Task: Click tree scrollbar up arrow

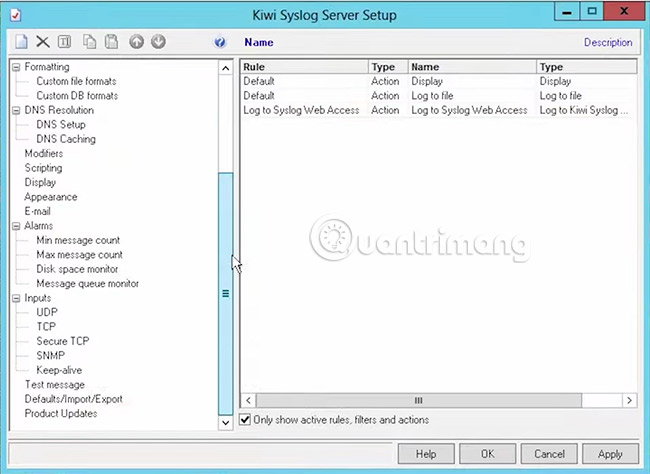Action: [x=226, y=68]
